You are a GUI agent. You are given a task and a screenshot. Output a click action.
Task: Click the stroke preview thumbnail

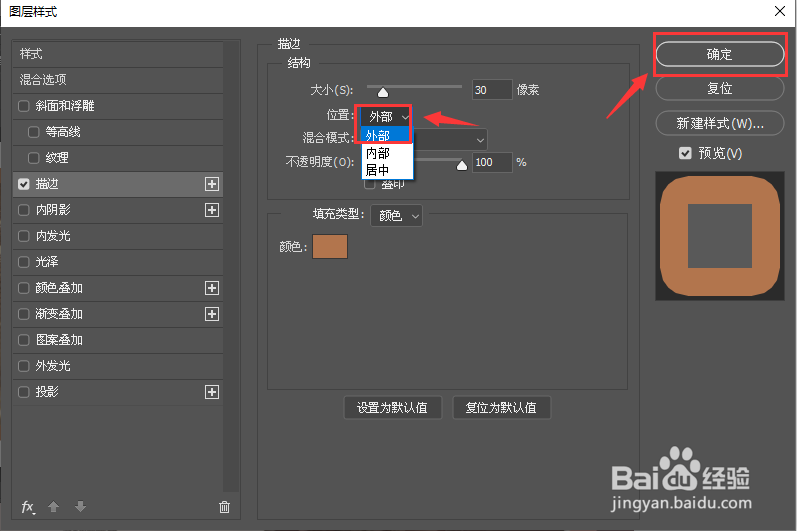coord(720,236)
